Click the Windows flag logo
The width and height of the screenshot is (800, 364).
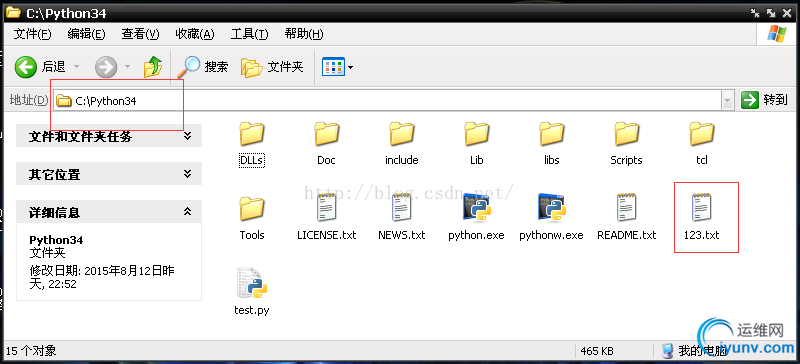tap(777, 34)
